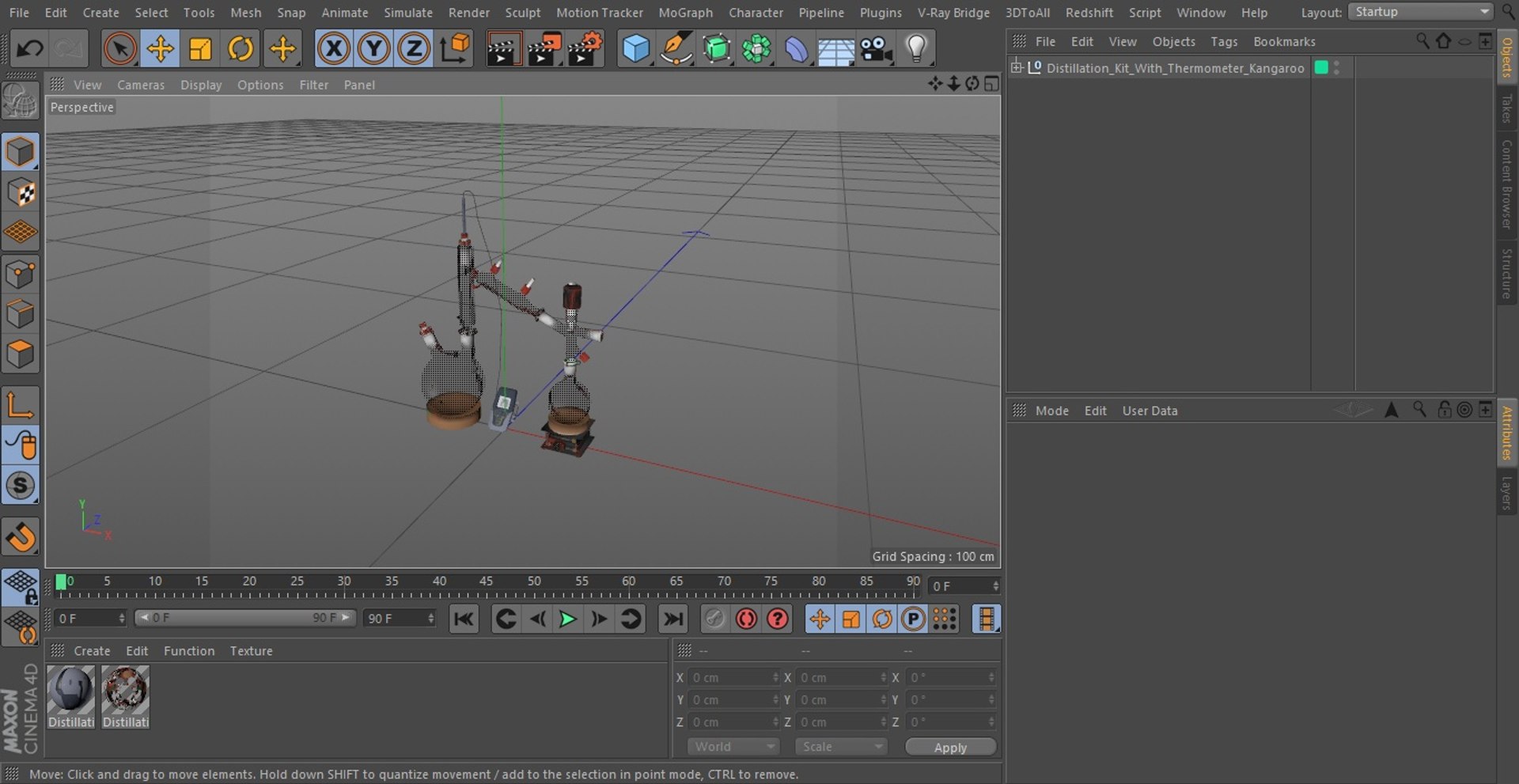Click the Undo arrow icon
The width and height of the screenshot is (1519, 784).
(29, 49)
